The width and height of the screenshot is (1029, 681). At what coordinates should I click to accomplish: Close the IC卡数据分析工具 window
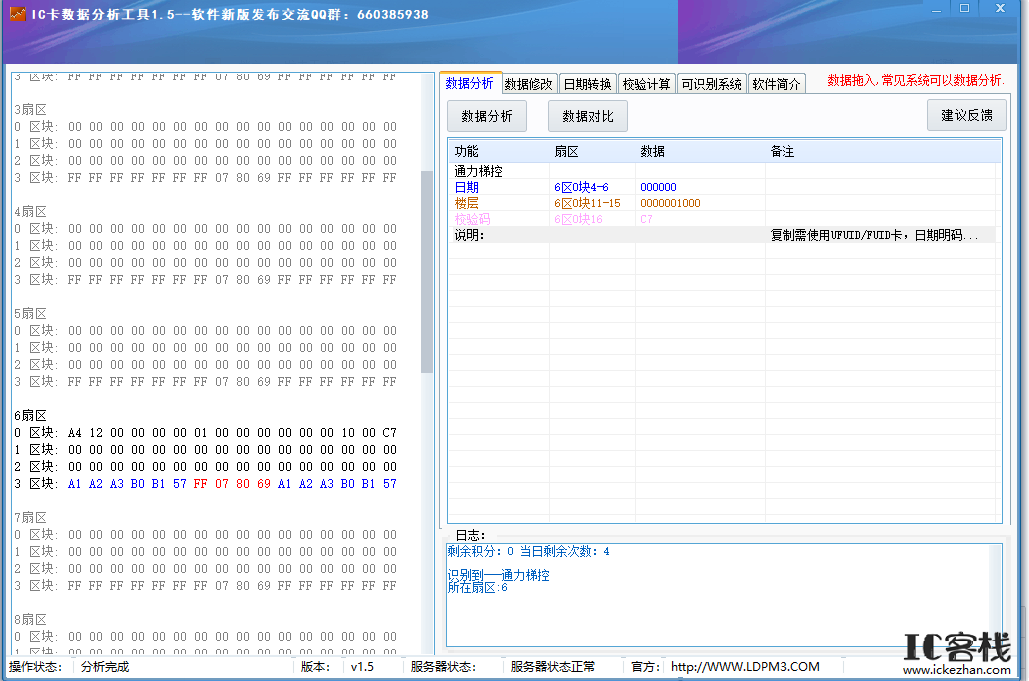coord(1000,9)
